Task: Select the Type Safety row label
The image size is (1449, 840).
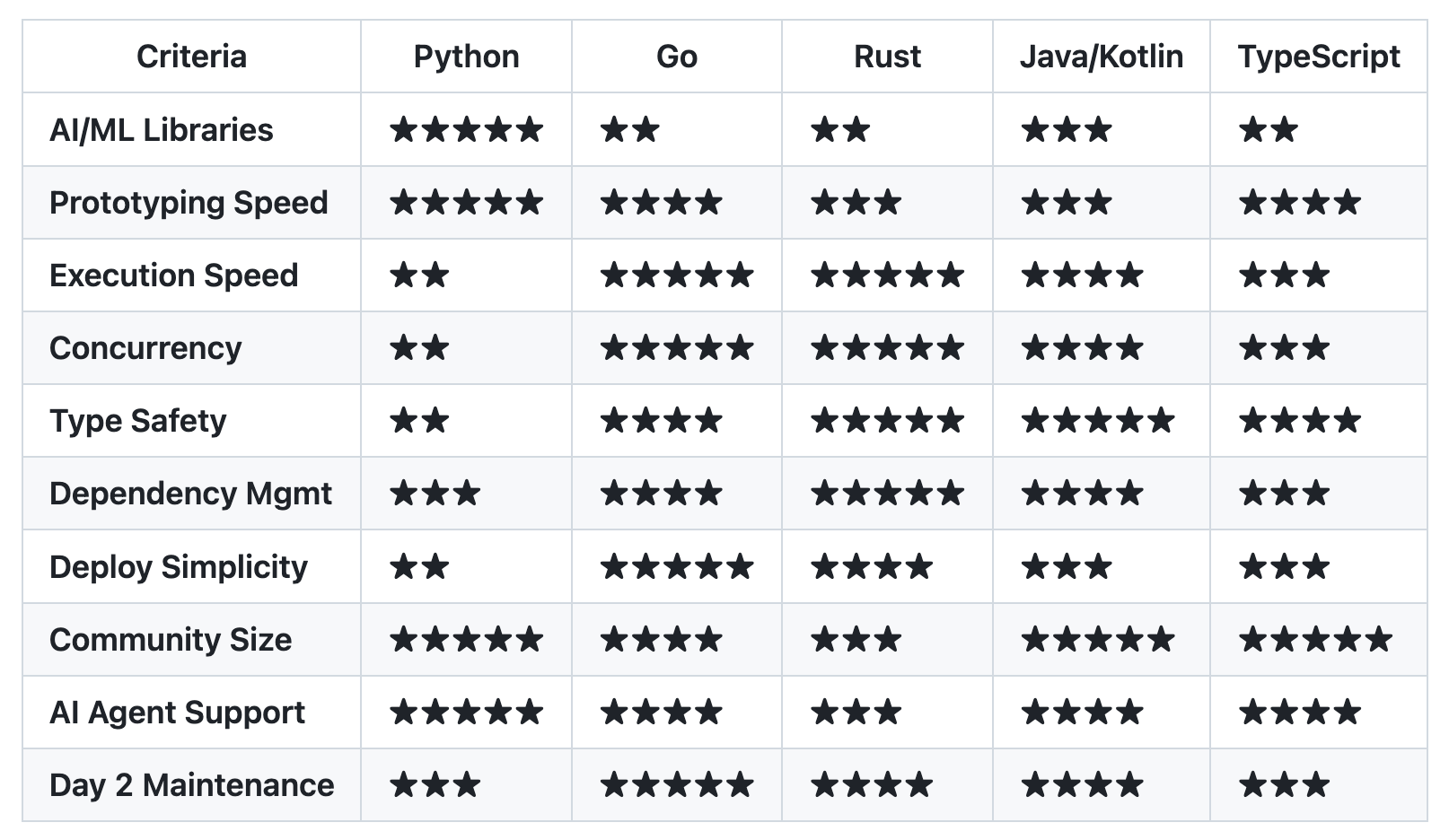Action: [138, 421]
